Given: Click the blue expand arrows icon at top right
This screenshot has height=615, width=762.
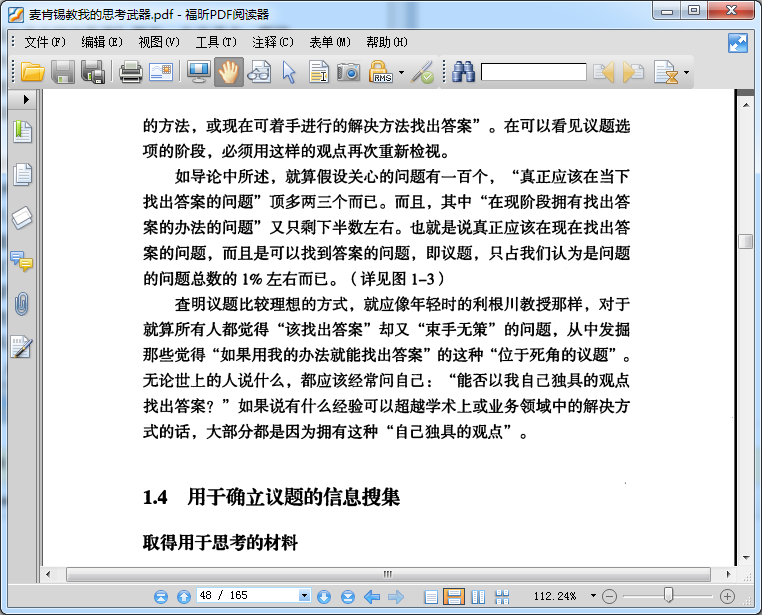Looking at the screenshot, I should coord(738,43).
